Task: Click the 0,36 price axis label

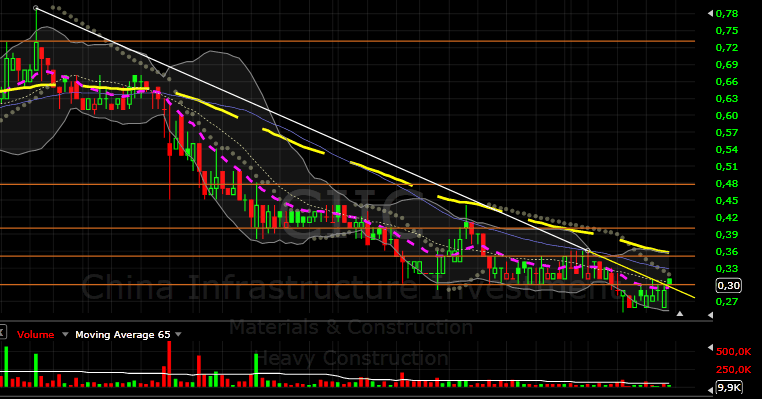Action: coord(727,252)
